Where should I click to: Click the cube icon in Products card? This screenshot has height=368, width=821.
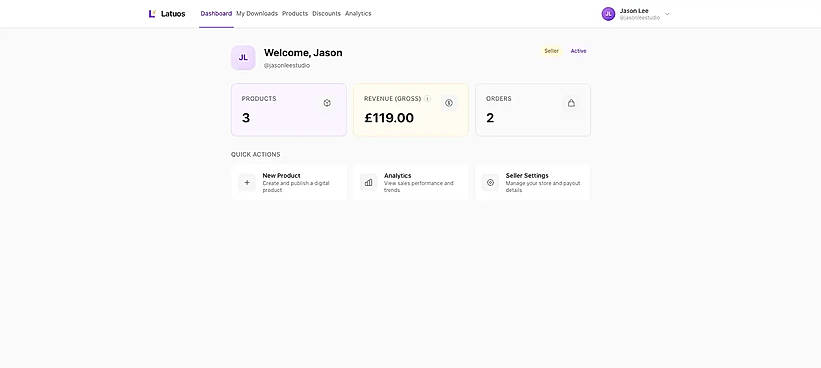327,103
